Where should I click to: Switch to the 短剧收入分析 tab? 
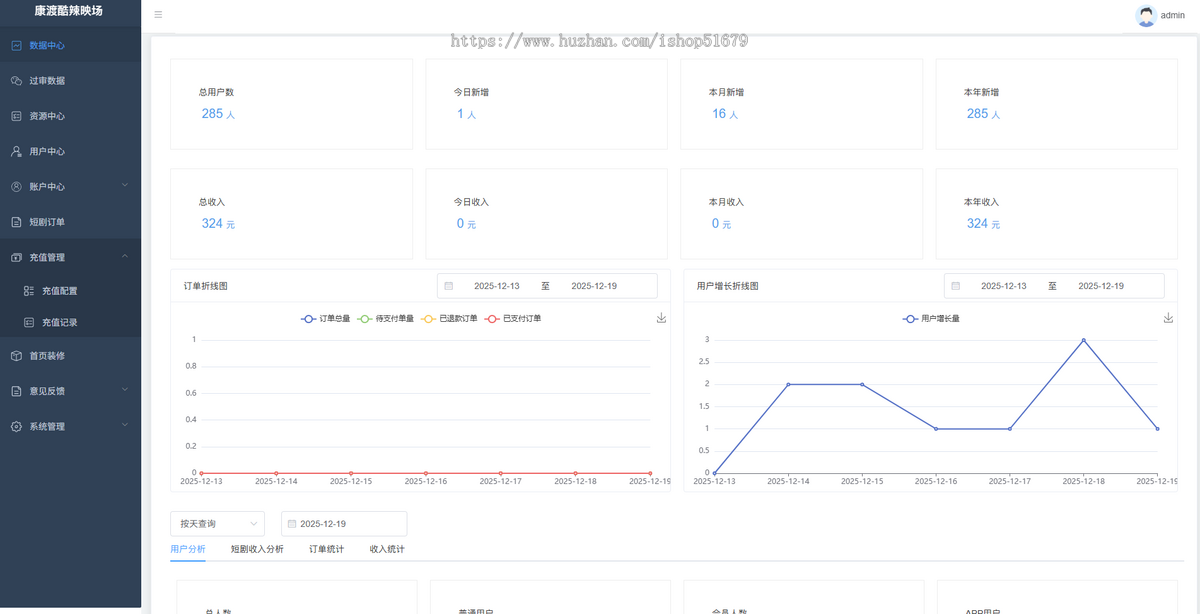coord(257,549)
